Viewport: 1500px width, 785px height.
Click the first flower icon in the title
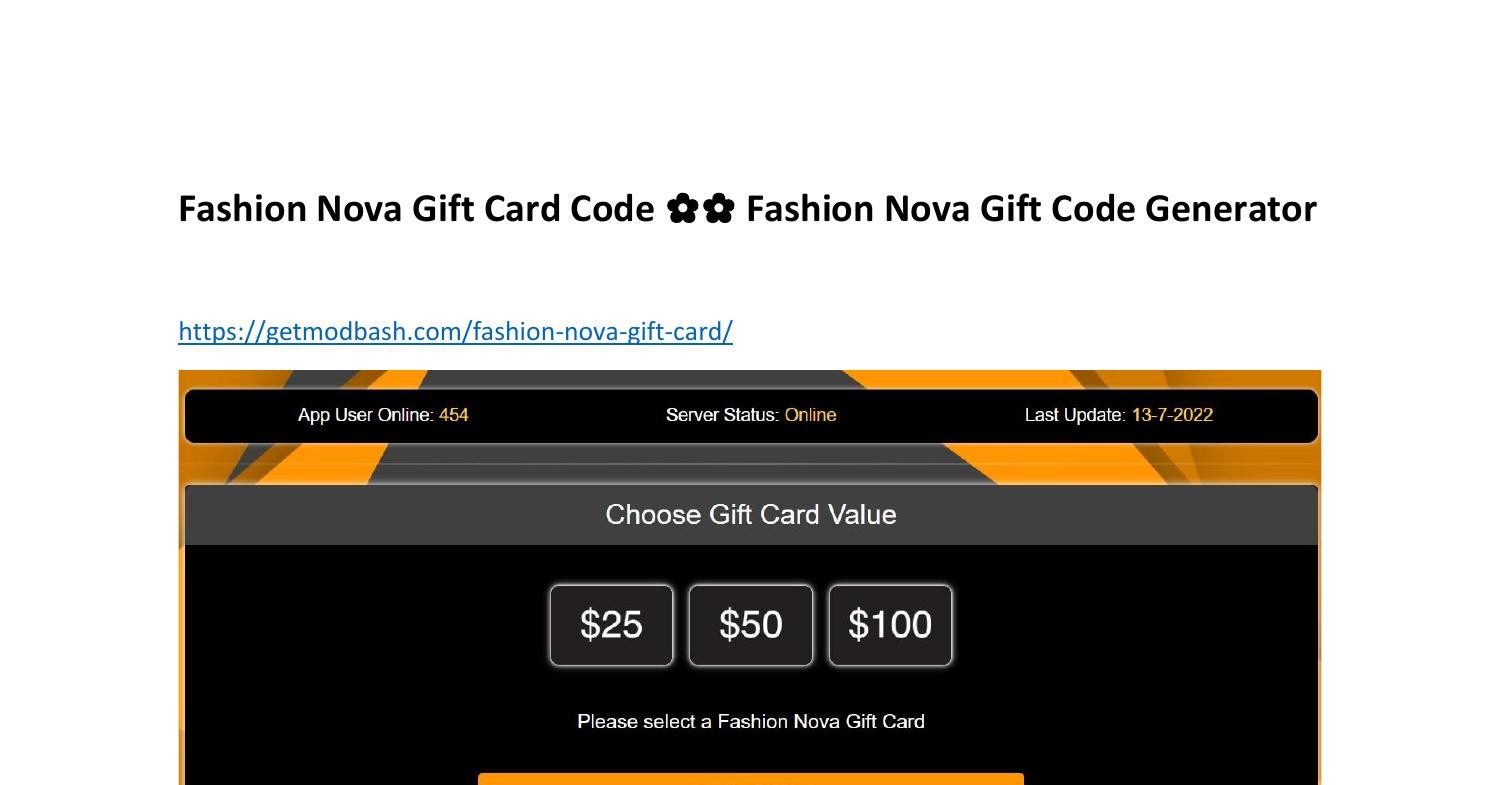coord(682,209)
